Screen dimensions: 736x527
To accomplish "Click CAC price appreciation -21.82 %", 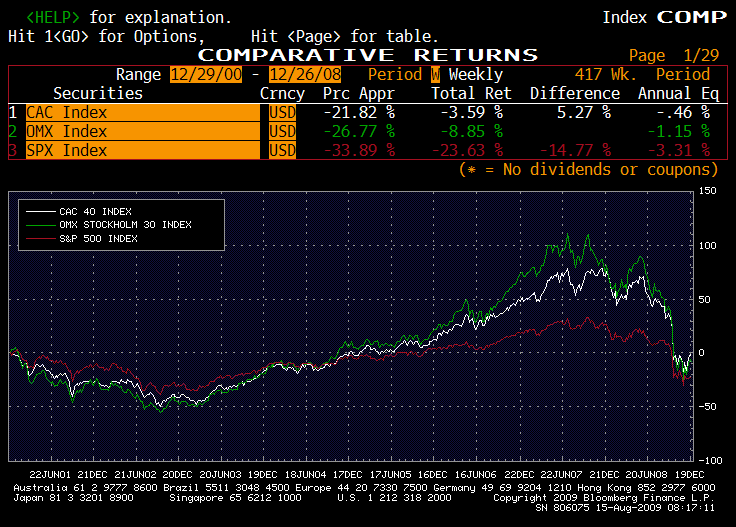I will 359,113.
